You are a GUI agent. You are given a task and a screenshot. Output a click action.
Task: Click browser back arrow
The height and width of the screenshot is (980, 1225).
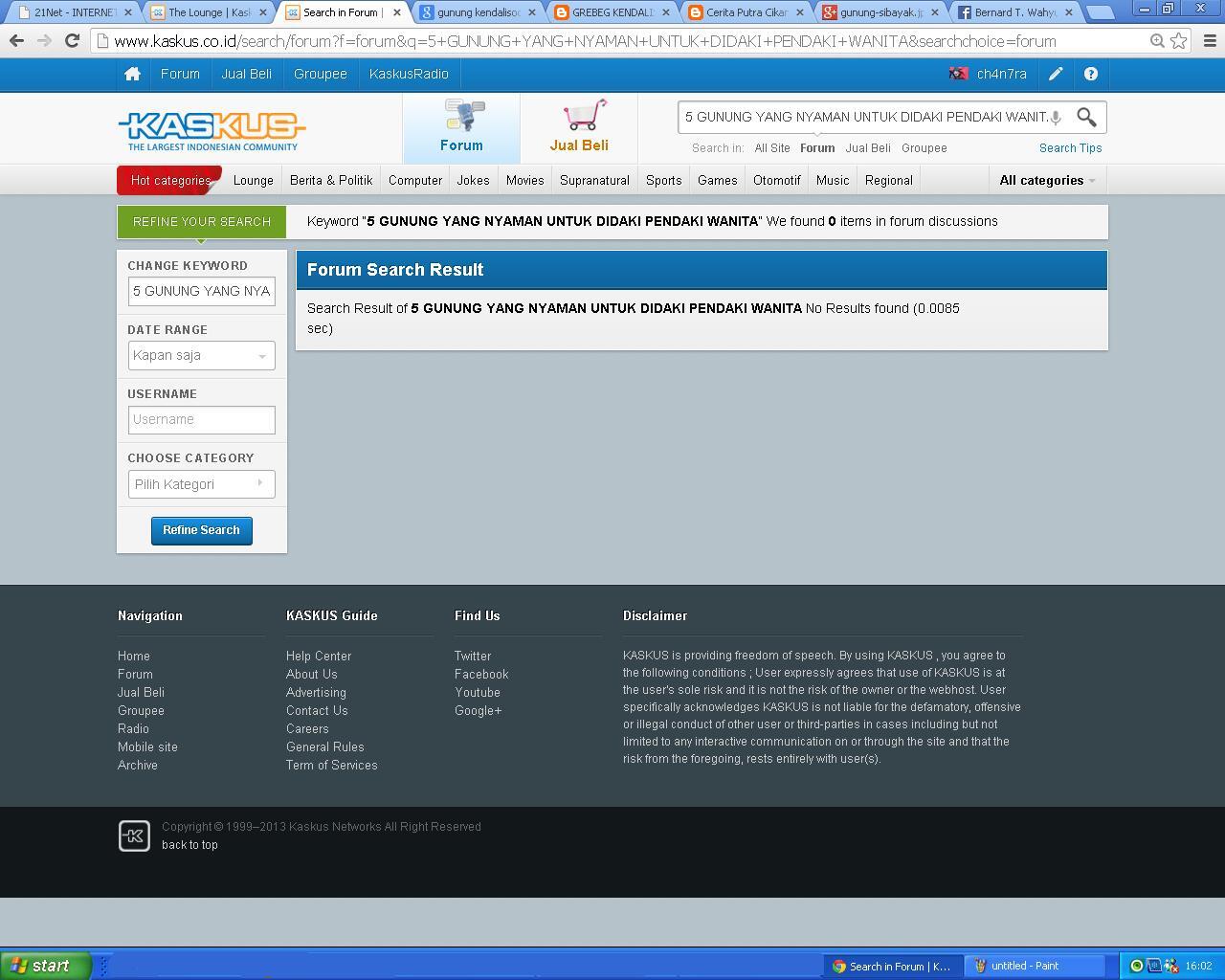pyautogui.click(x=16, y=41)
